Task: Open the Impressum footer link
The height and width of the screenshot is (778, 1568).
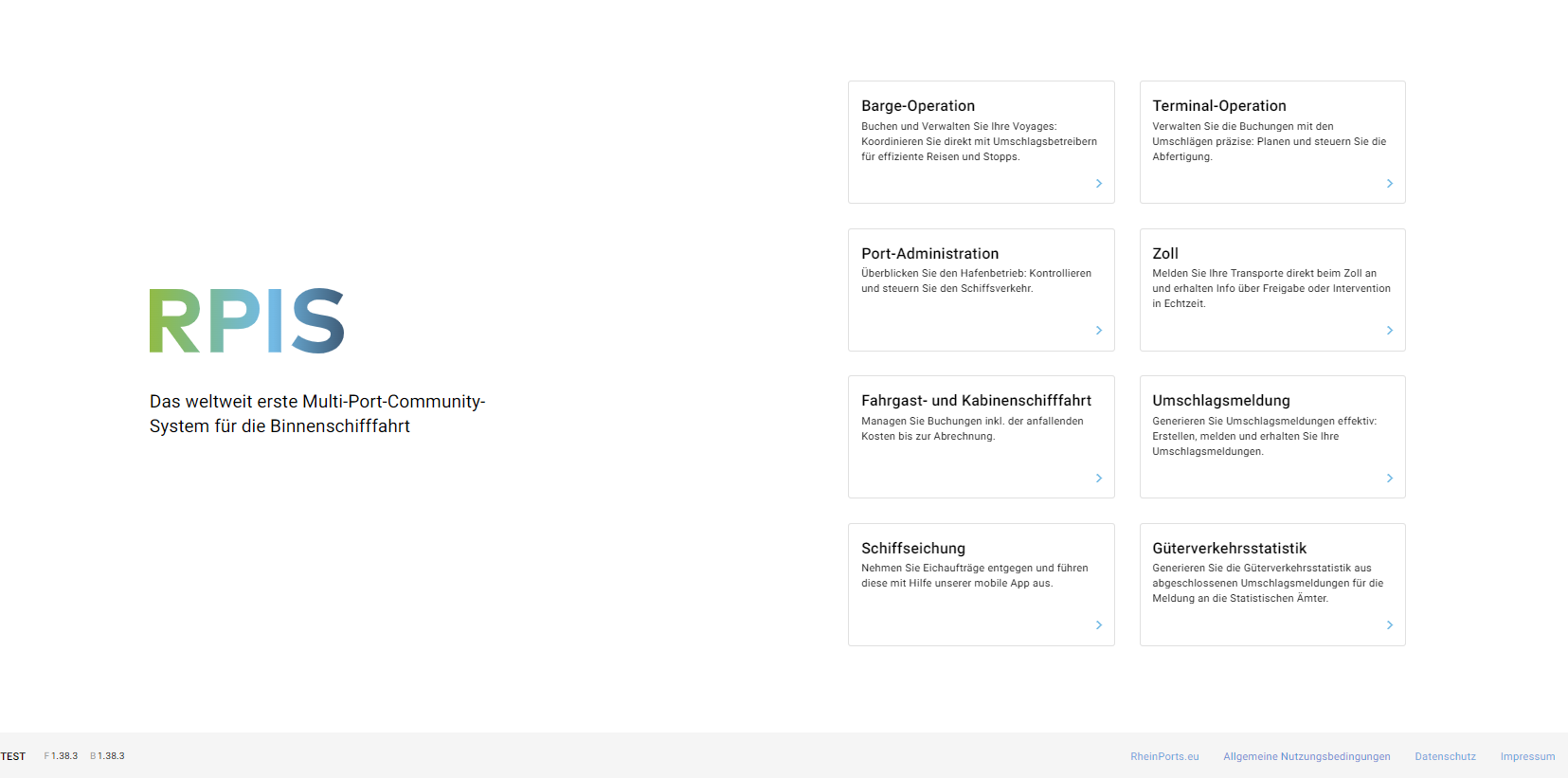Action: (1527, 756)
